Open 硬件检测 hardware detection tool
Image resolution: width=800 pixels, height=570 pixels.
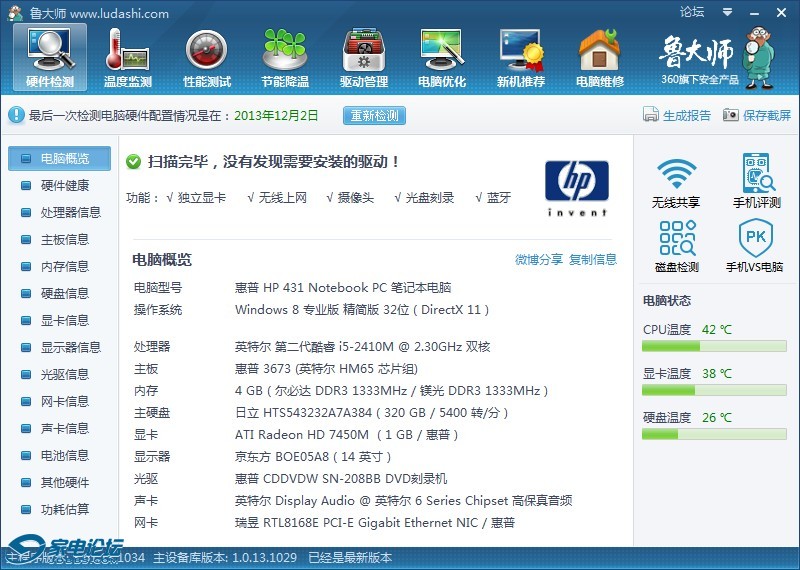(50, 57)
